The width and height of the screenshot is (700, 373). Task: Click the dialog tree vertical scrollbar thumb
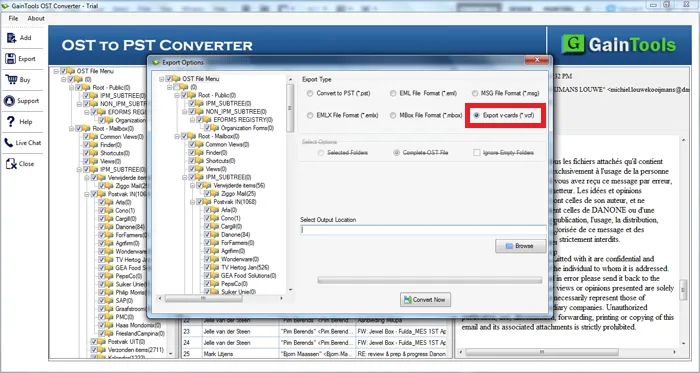pos(290,108)
